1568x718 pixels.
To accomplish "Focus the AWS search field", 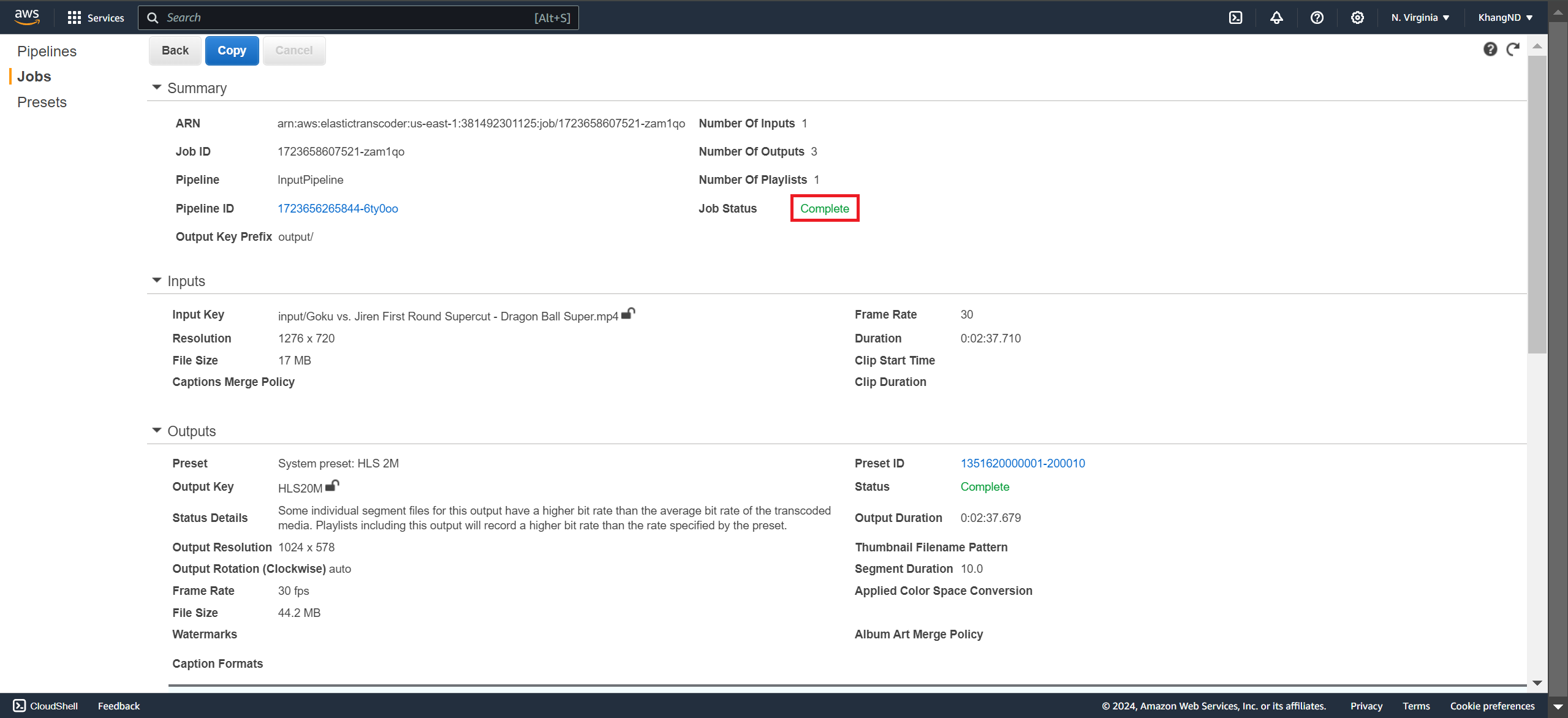I will pyautogui.click(x=358, y=18).
